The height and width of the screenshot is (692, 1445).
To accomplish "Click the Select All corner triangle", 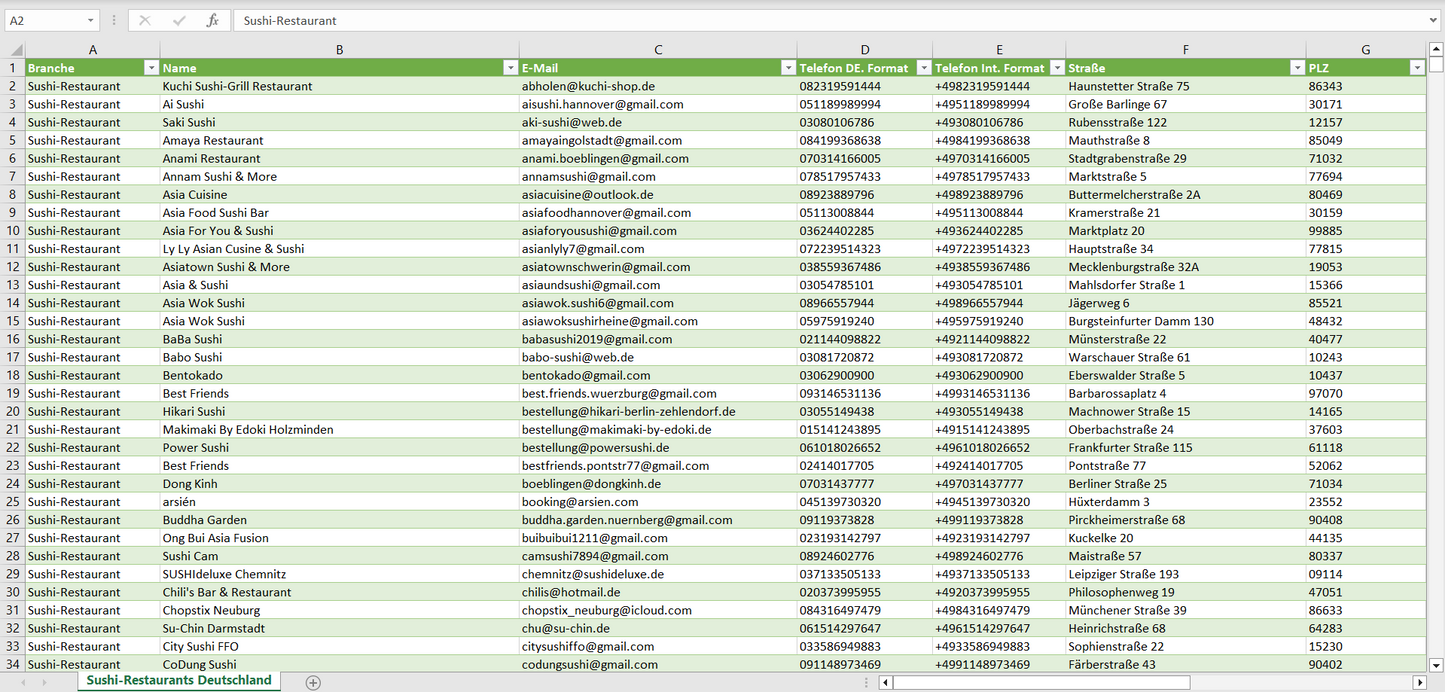I will coord(16,50).
